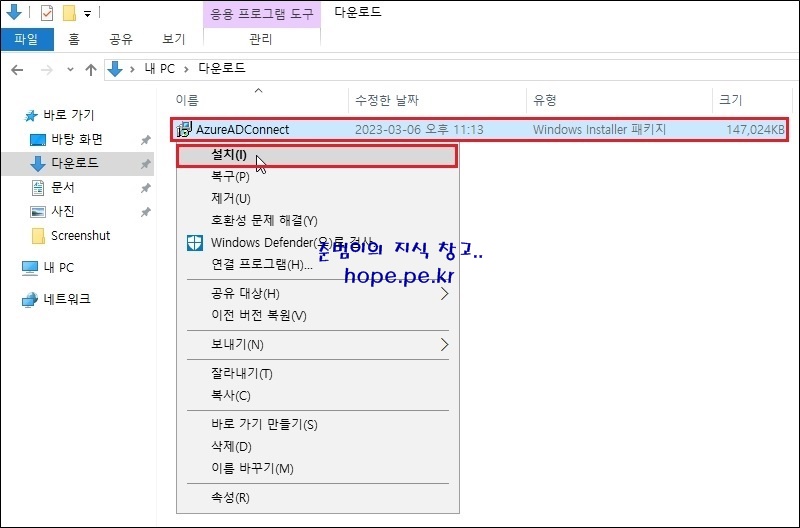Go back with the left arrow button
The width and height of the screenshot is (800, 528).
pyautogui.click(x=17, y=70)
